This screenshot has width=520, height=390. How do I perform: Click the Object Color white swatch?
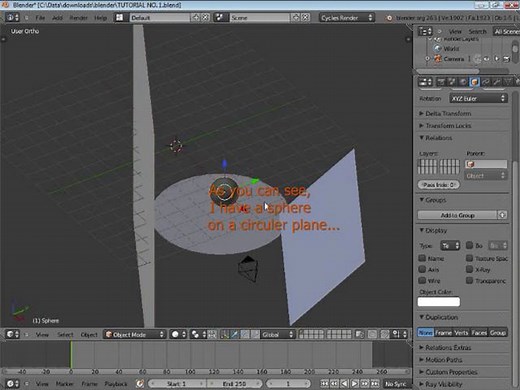[x=439, y=302]
